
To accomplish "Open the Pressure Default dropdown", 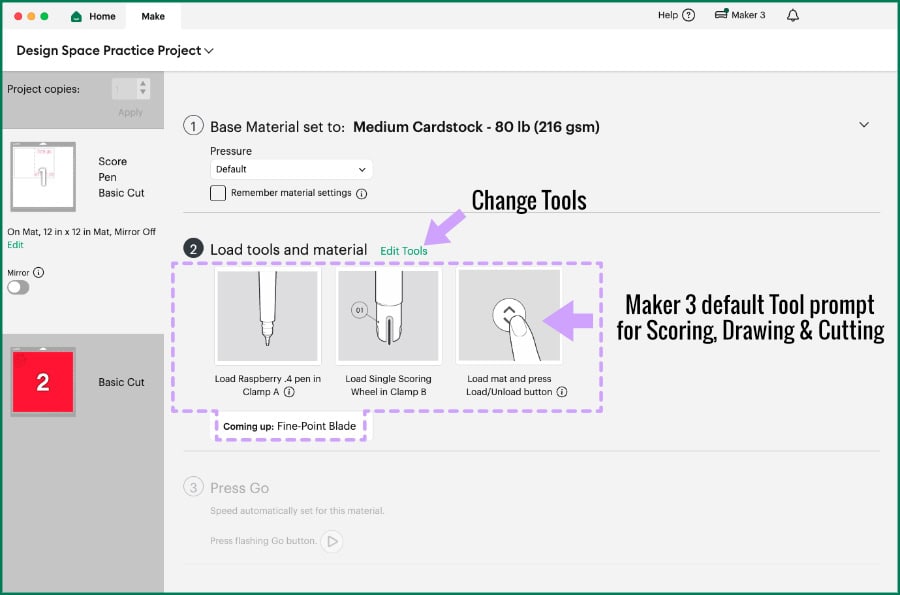I will pyautogui.click(x=291, y=169).
